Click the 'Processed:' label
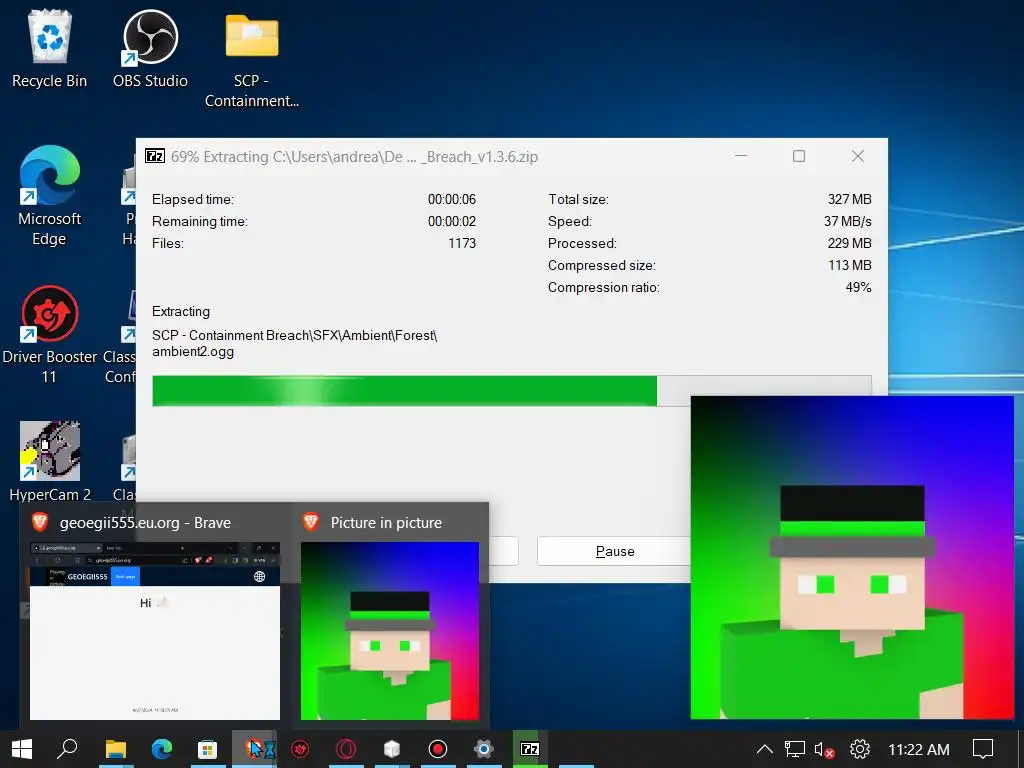Screen dimensions: 1024x768 [582, 244]
